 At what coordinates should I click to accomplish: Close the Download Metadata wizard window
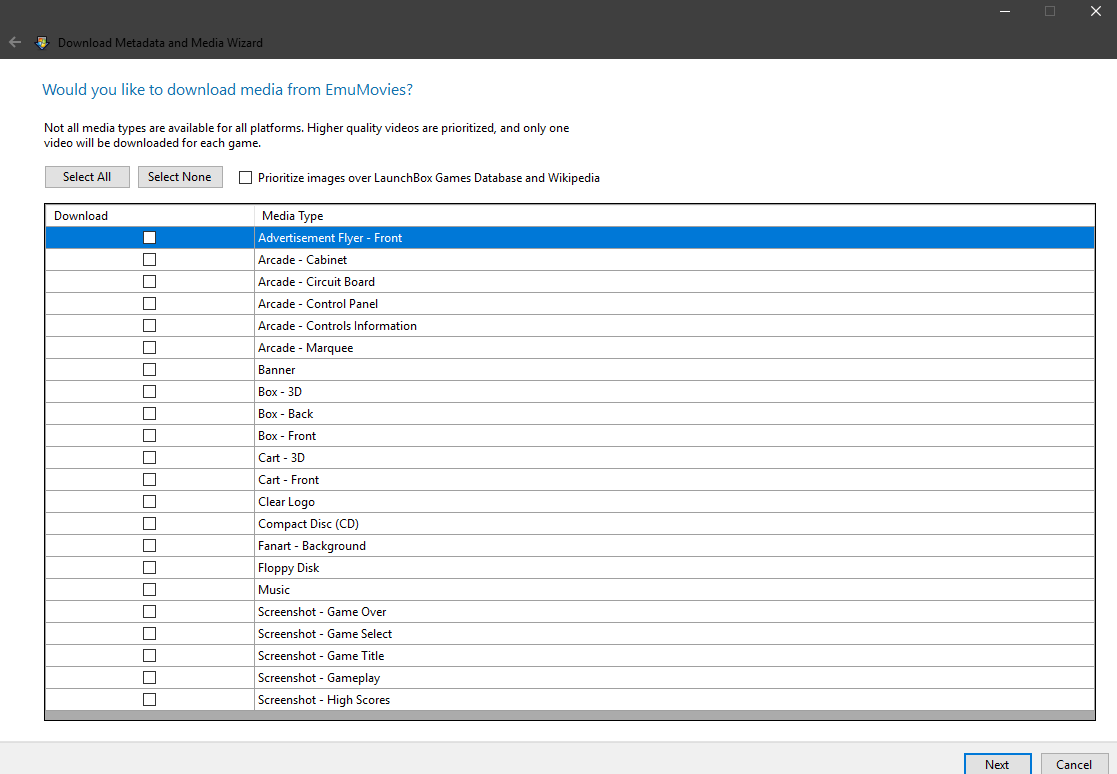tap(1096, 11)
